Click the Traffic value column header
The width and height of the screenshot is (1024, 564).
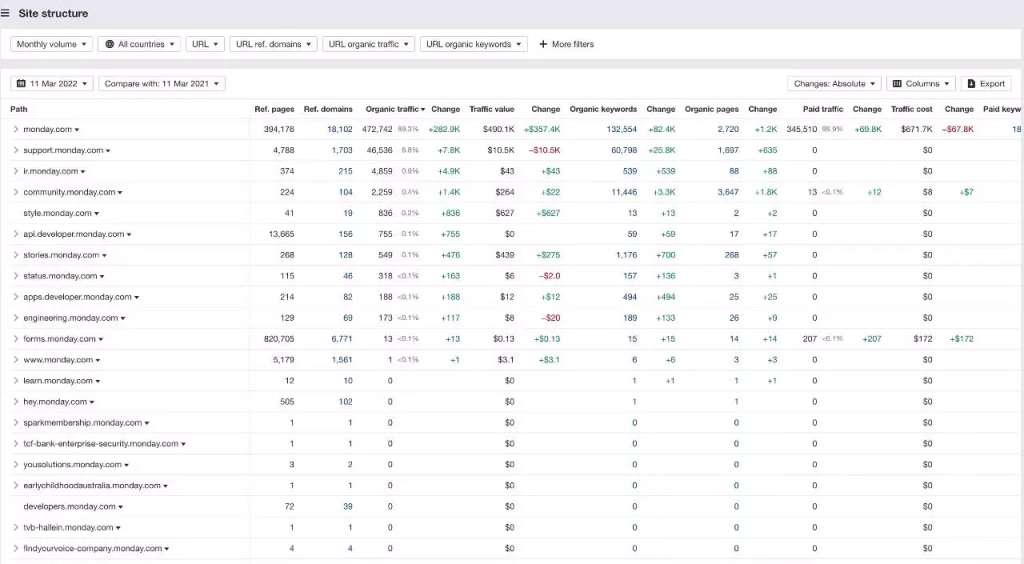[492, 109]
